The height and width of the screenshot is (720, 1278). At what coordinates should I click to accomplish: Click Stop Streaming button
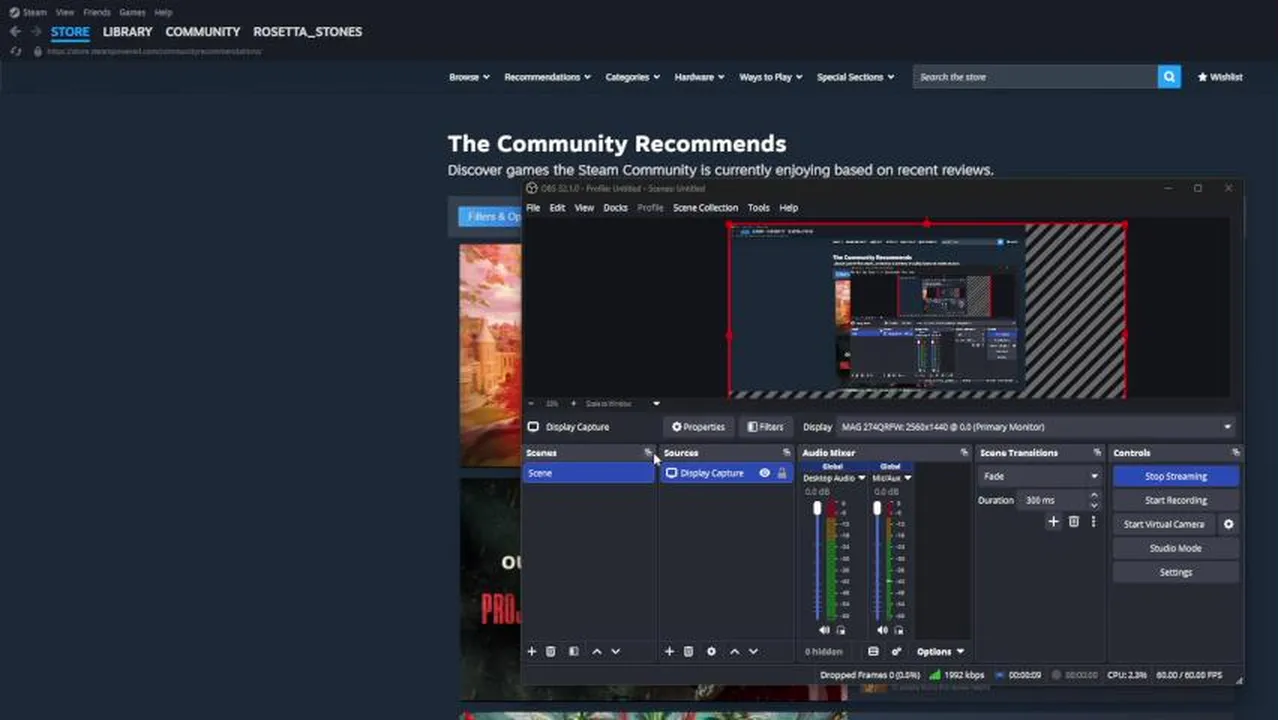tap(1175, 476)
